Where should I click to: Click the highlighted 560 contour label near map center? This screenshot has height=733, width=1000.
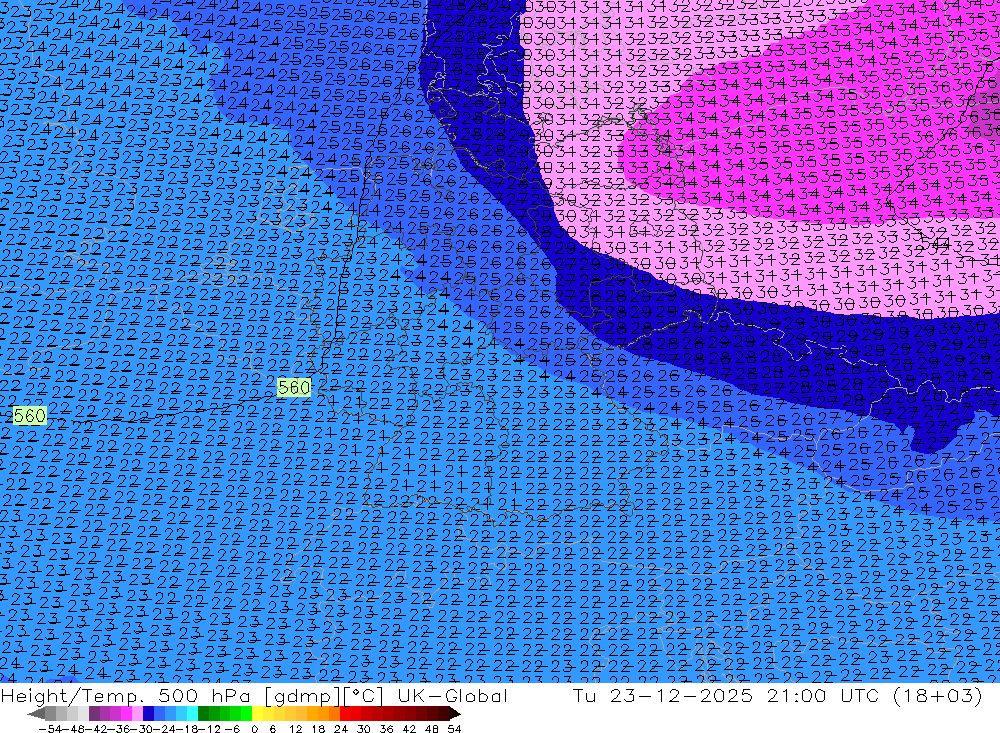[294, 387]
